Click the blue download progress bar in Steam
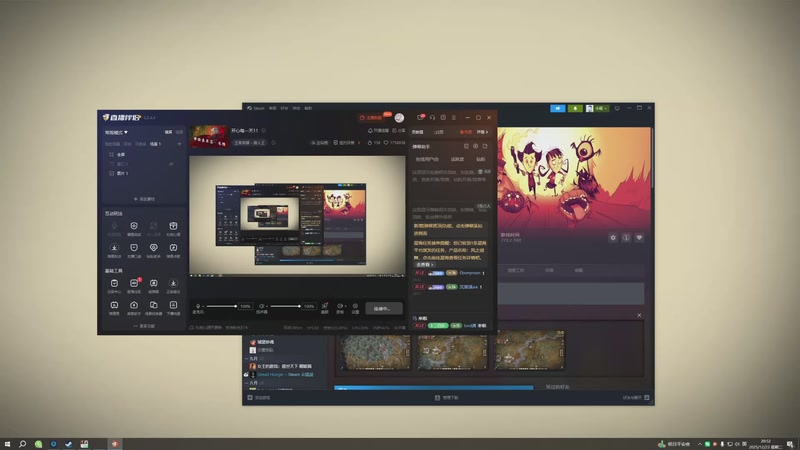The image size is (800, 450). (434, 388)
